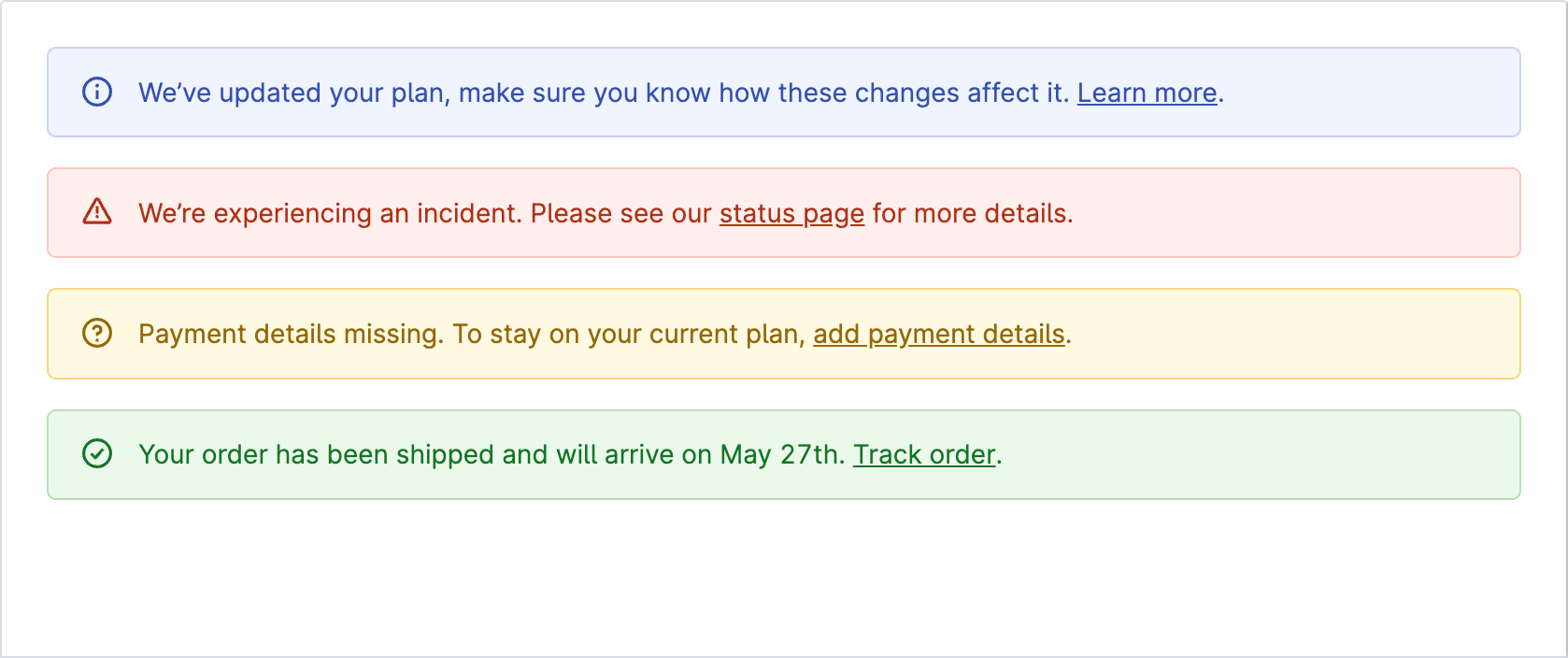
Task: Open the status page link
Action: pos(791,213)
